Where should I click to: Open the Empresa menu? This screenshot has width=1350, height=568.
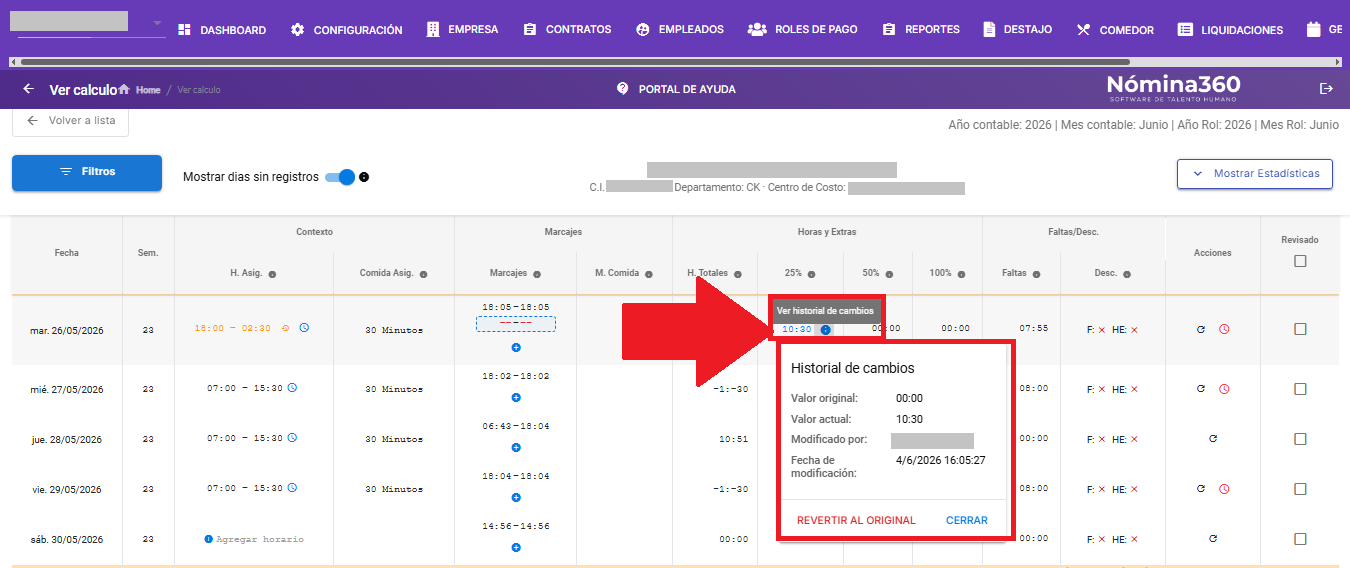click(x=462, y=30)
